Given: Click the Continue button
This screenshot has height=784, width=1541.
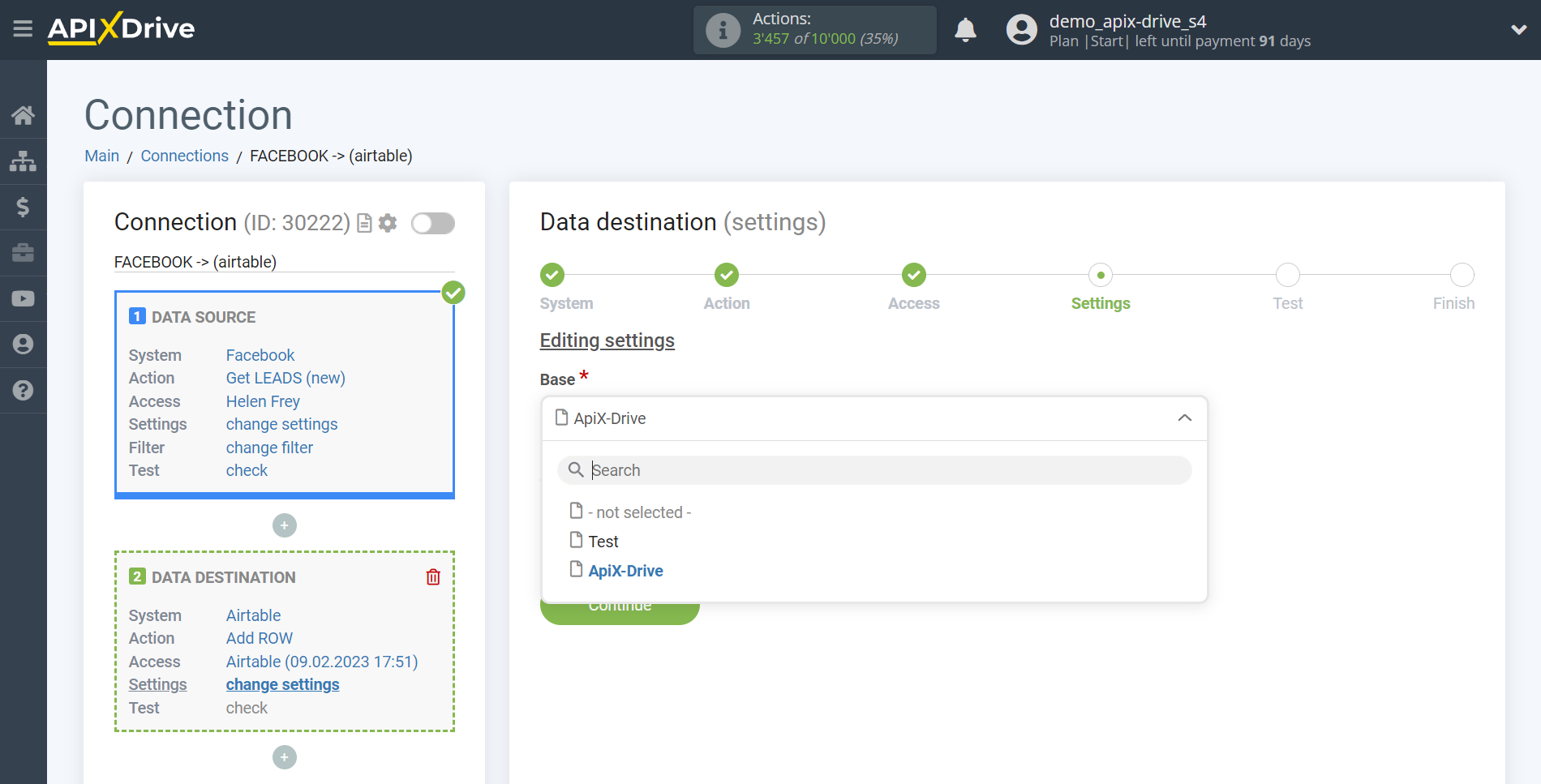Looking at the screenshot, I should click(x=620, y=614).
